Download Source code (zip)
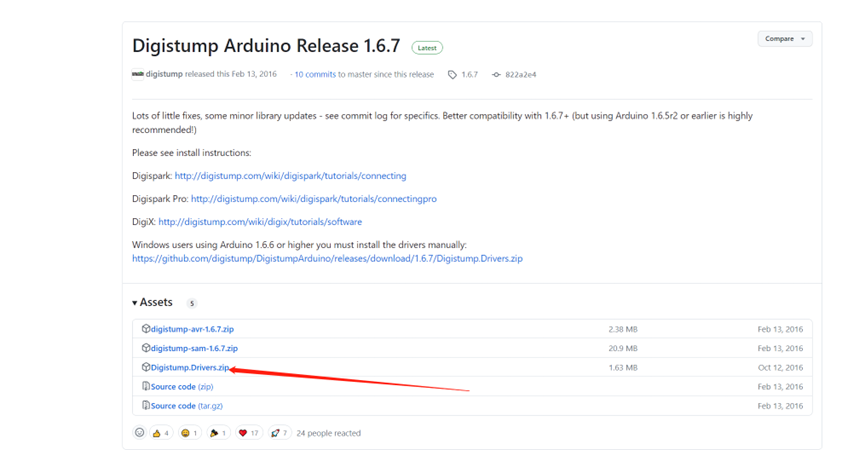 [182, 387]
